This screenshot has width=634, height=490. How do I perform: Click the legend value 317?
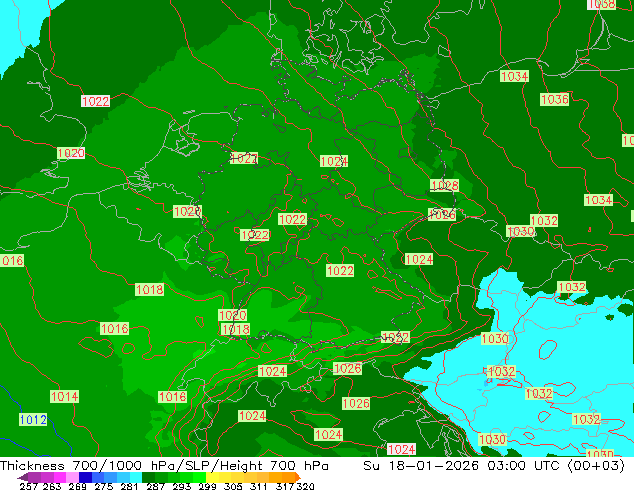click(285, 486)
